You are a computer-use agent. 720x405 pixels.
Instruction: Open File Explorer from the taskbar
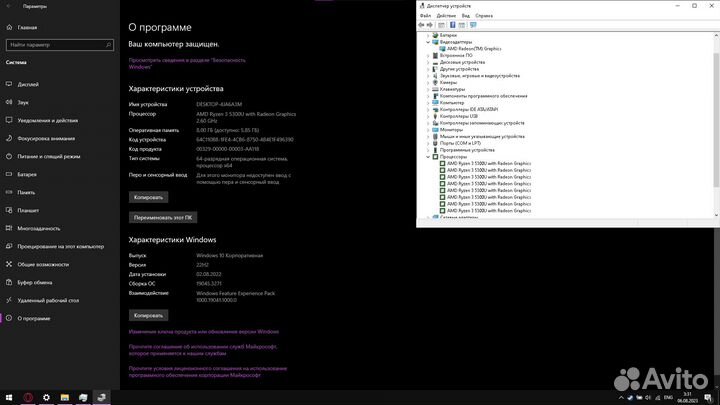65,398
